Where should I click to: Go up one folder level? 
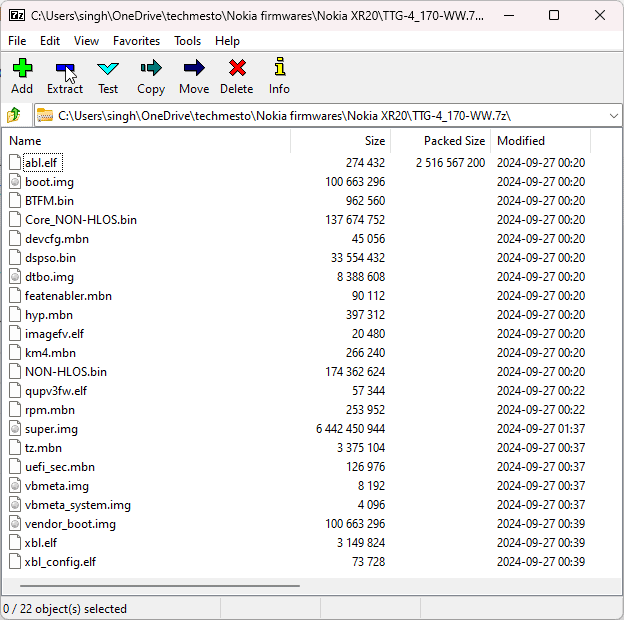coord(15,115)
